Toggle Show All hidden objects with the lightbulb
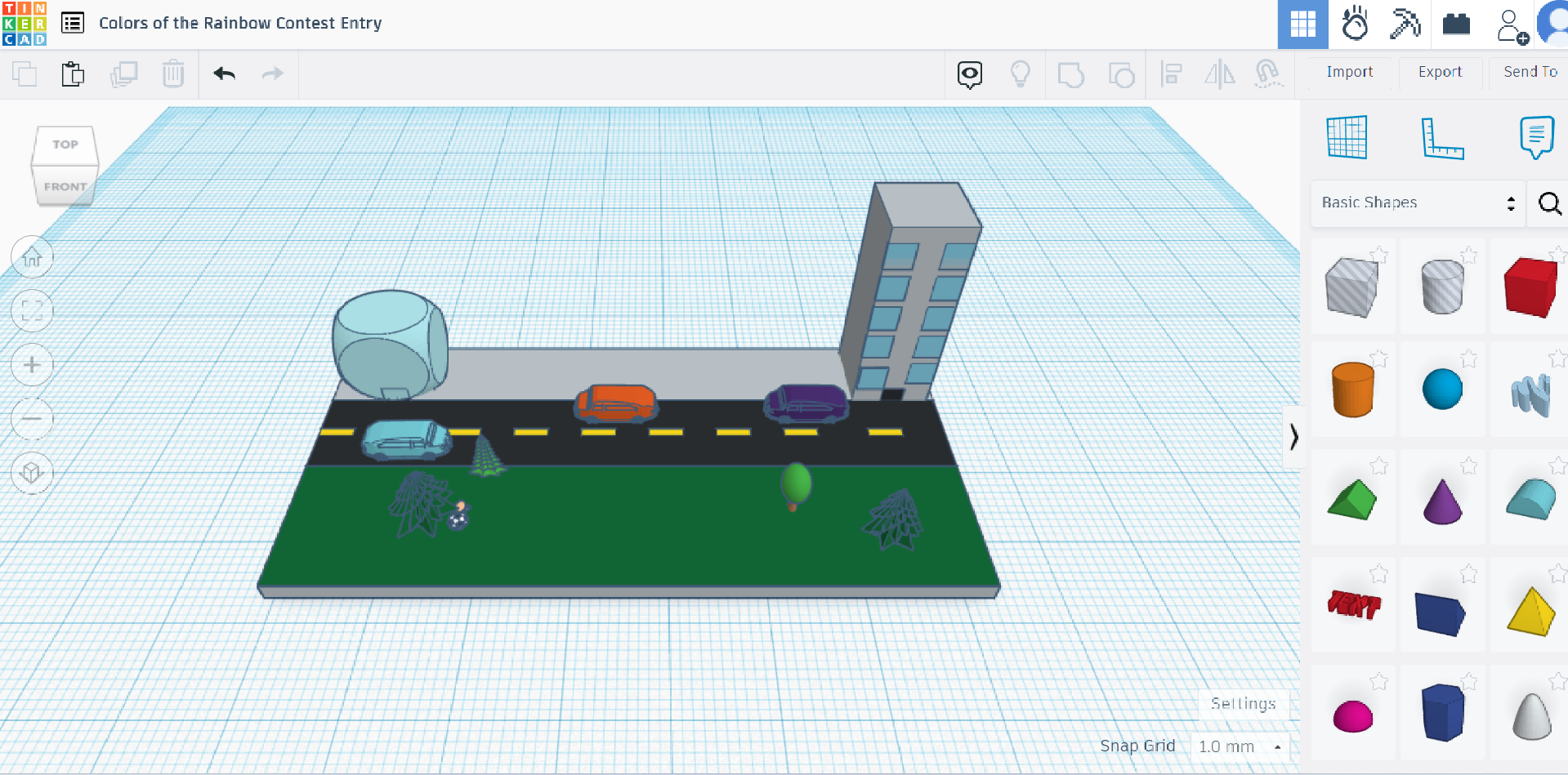 point(1020,73)
